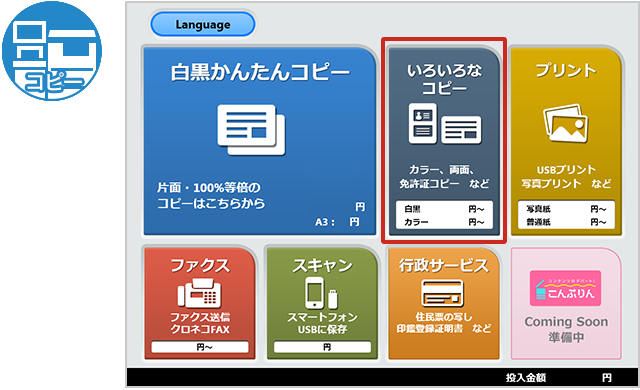
Task: Click the 白黒 price row
Action: [444, 209]
